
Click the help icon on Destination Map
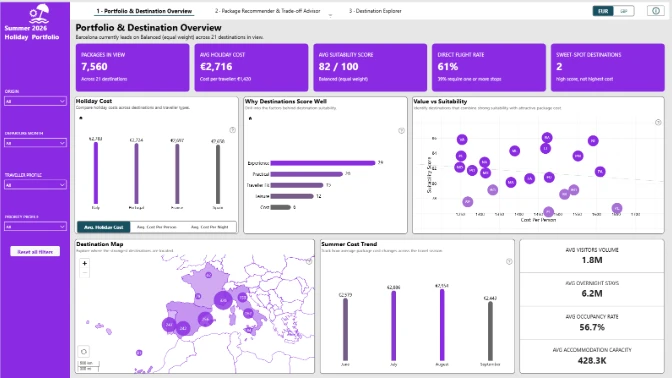point(309,261)
